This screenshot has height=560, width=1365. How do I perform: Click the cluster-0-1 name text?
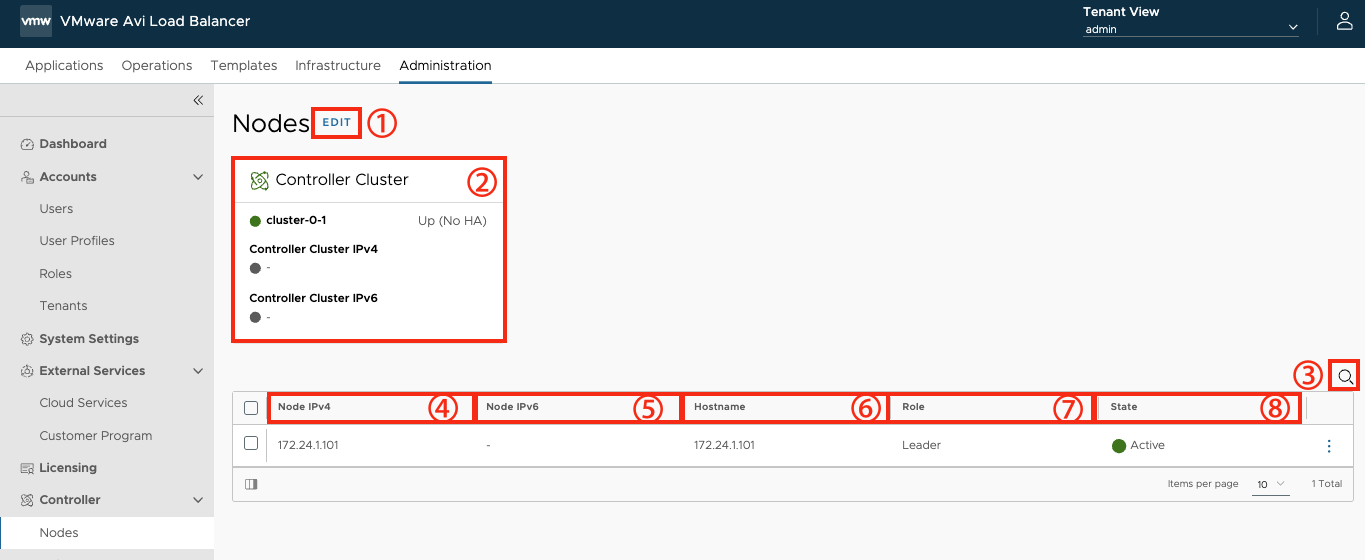point(296,221)
